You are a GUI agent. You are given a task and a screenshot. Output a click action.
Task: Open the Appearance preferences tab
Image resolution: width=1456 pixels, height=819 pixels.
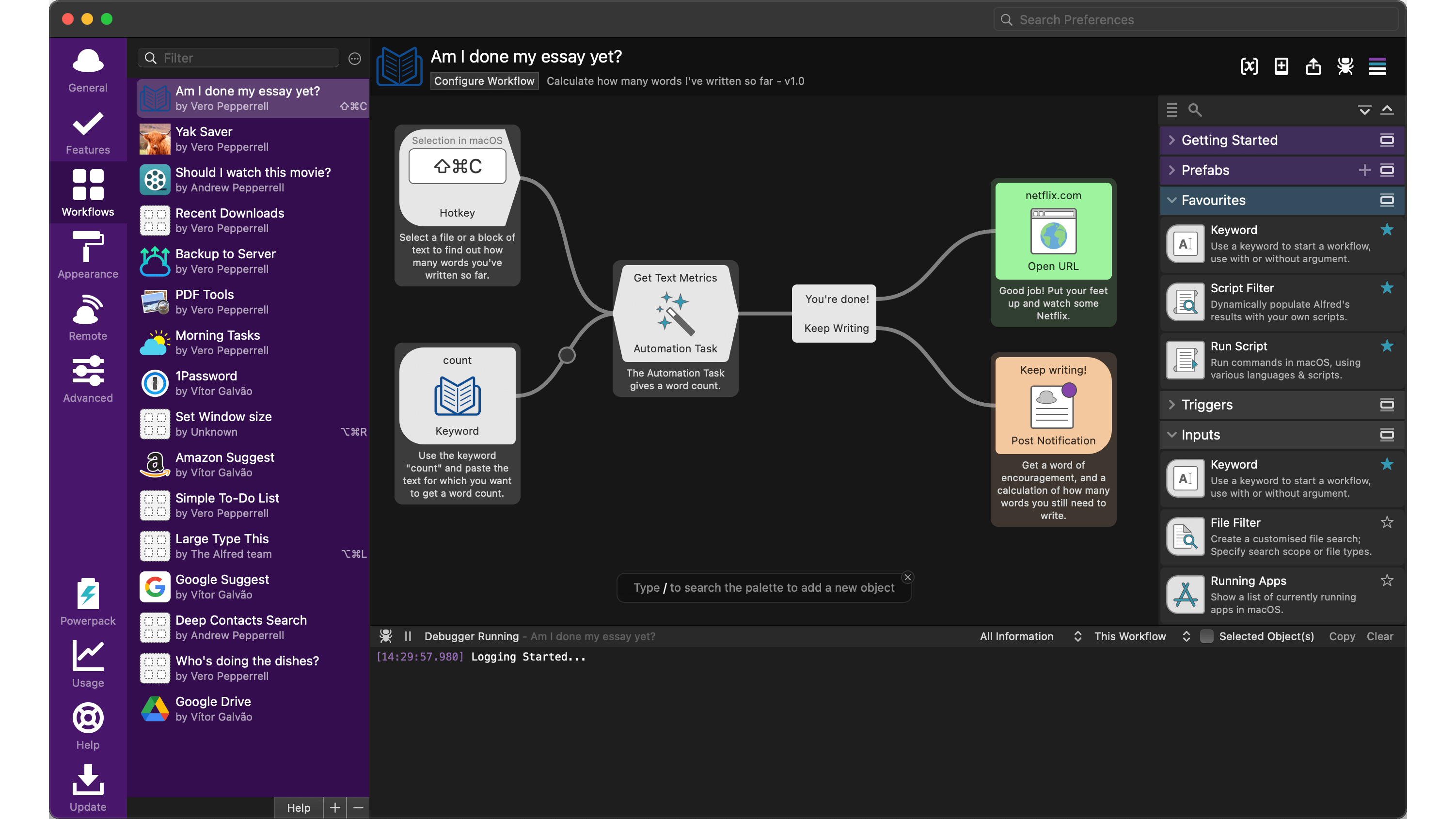point(88,255)
